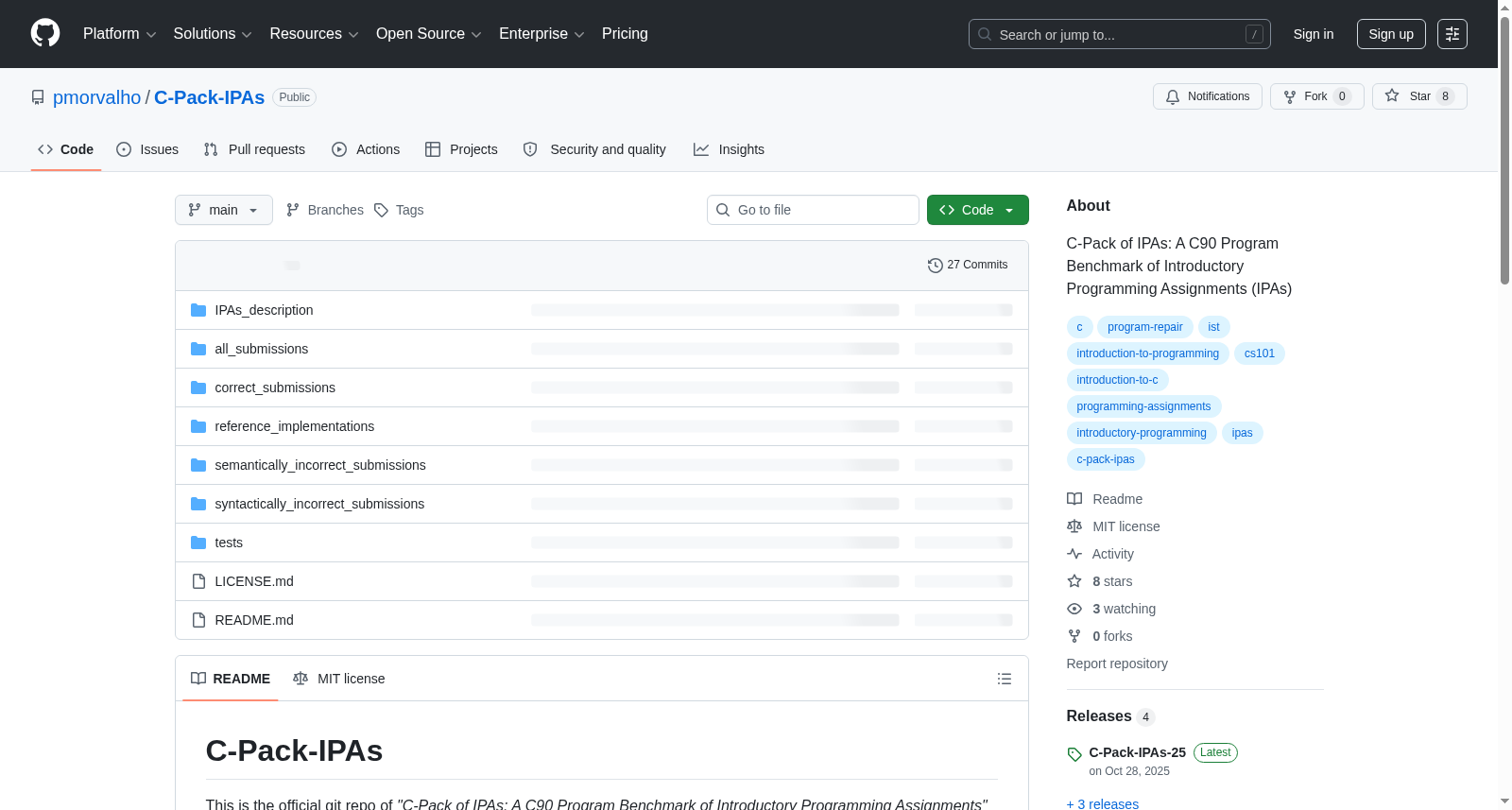Viewport: 1512px width, 810px height.
Task: Open the ipas topic tag
Action: tap(1243, 433)
